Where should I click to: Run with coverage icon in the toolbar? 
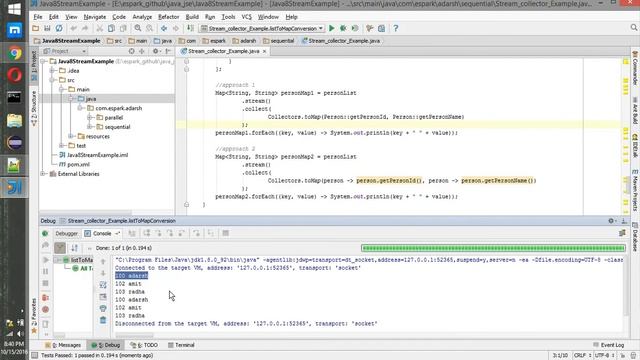click(355, 28)
